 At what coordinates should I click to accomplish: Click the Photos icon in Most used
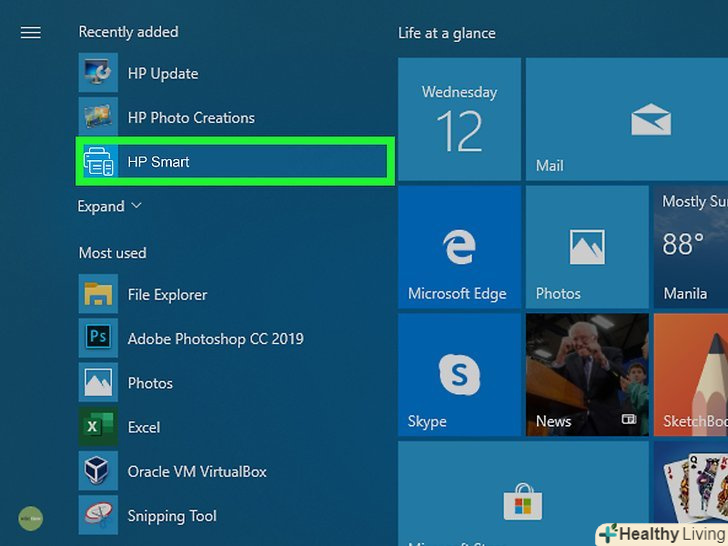pos(98,382)
